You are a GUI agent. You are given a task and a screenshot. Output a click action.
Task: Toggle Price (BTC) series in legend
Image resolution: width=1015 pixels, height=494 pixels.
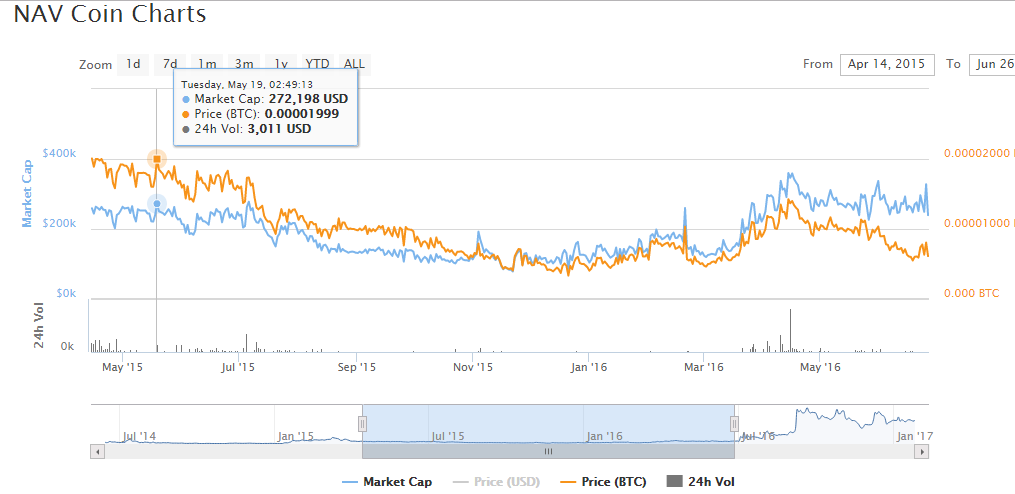point(603,482)
